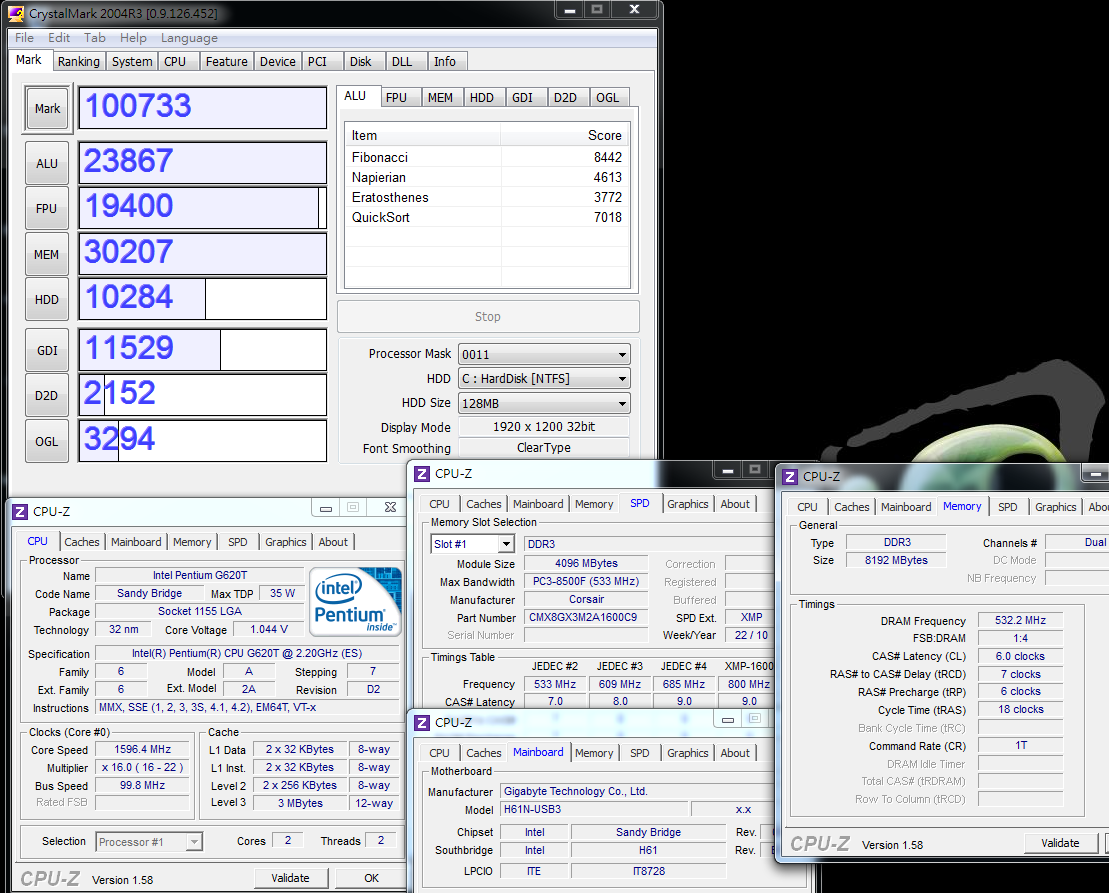1109x893 pixels.
Task: Open the Caches tab in the Processor CPU-Z window
Action: [x=82, y=542]
